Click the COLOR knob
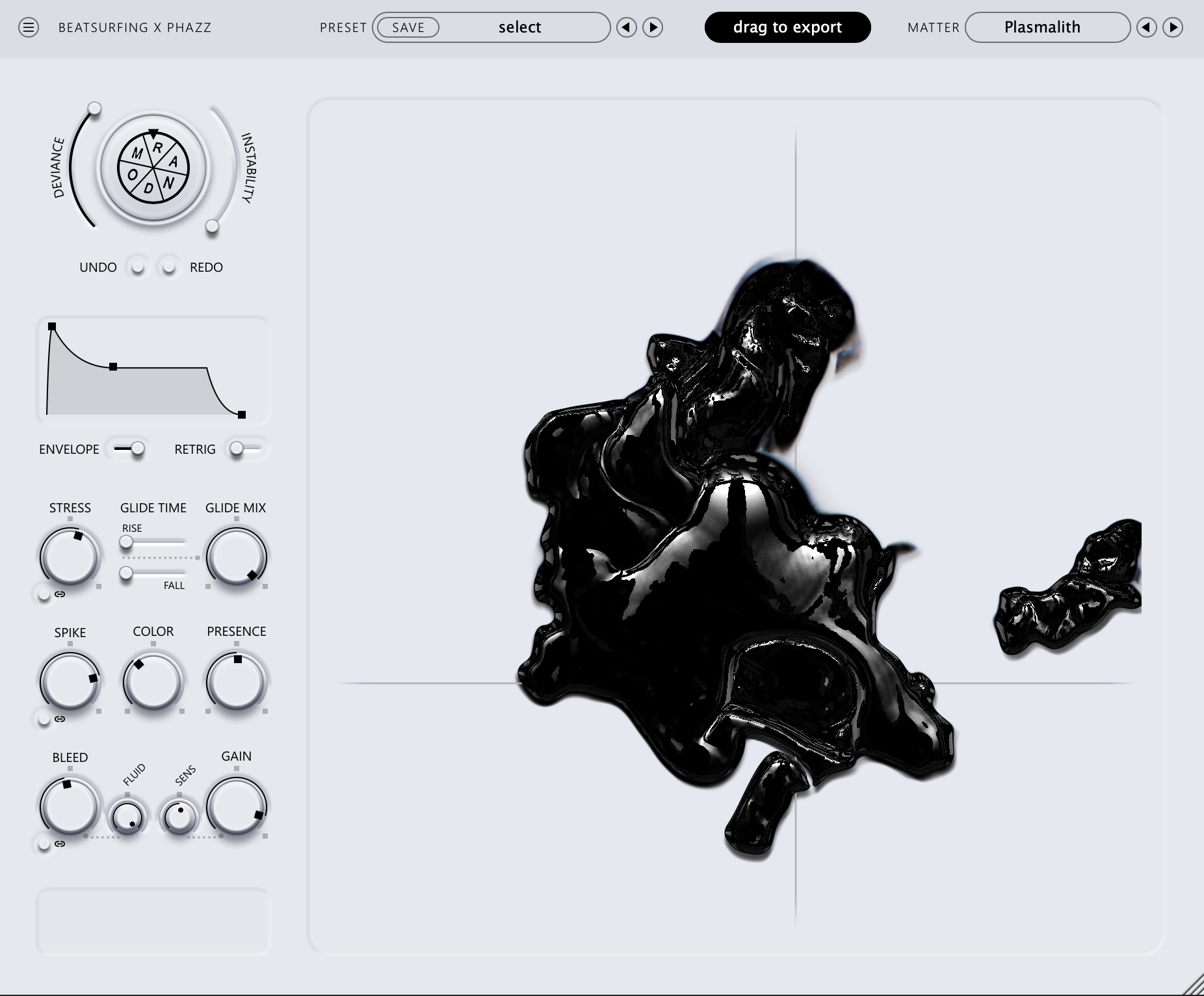1204x996 pixels. point(153,682)
